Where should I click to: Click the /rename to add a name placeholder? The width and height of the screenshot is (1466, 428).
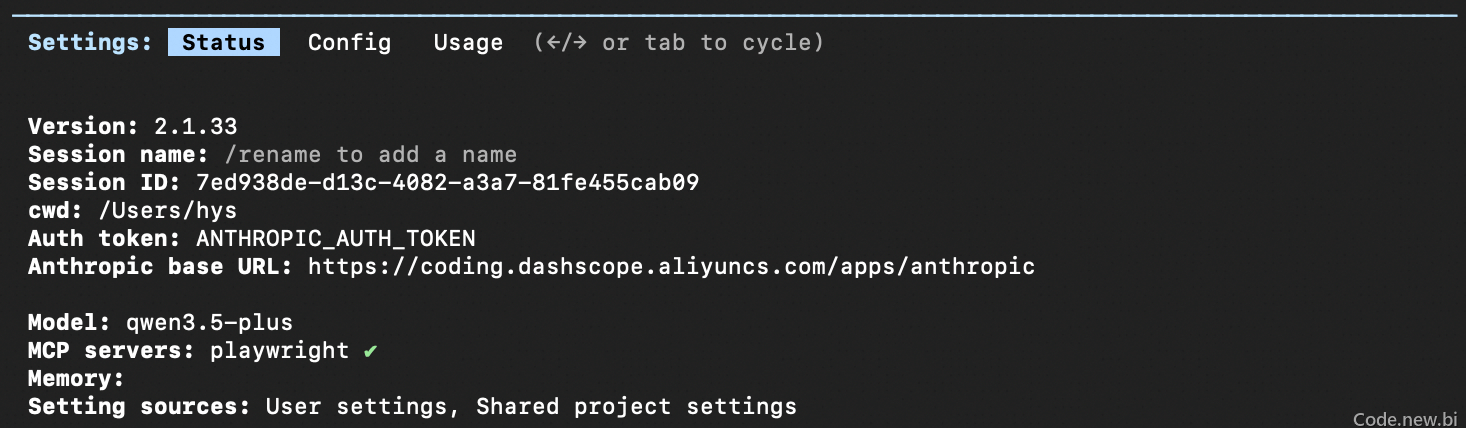click(371, 155)
